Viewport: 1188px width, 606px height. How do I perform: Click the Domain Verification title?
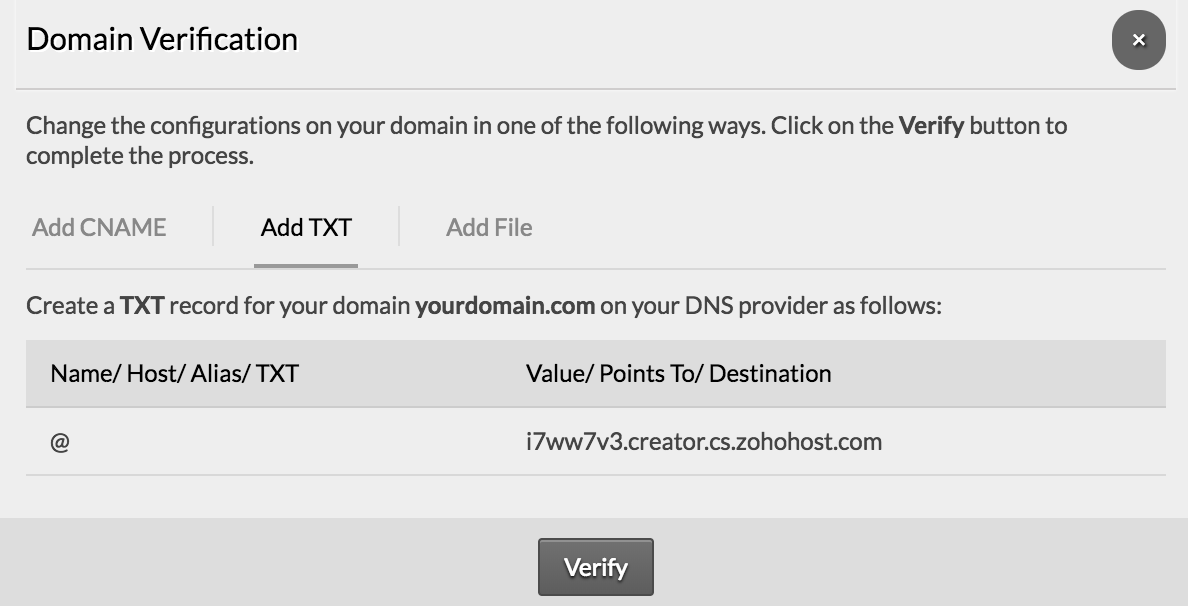[162, 39]
